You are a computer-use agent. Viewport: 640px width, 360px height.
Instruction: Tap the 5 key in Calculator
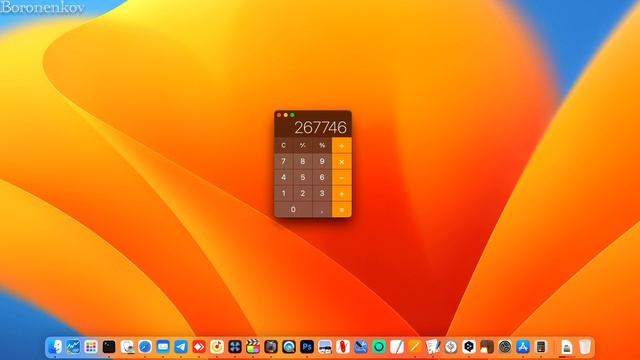[303, 178]
